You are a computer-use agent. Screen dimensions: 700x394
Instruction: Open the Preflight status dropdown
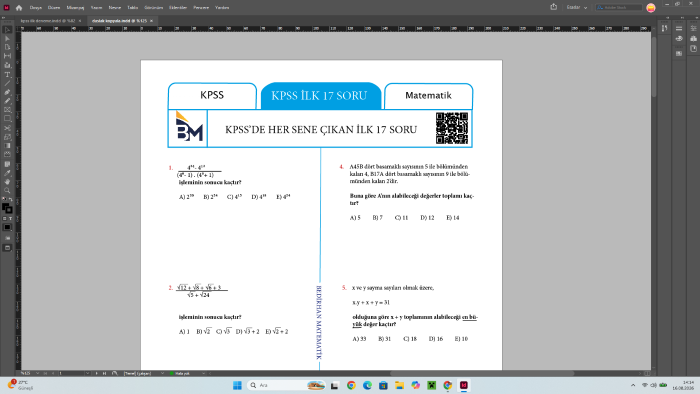tap(204, 373)
